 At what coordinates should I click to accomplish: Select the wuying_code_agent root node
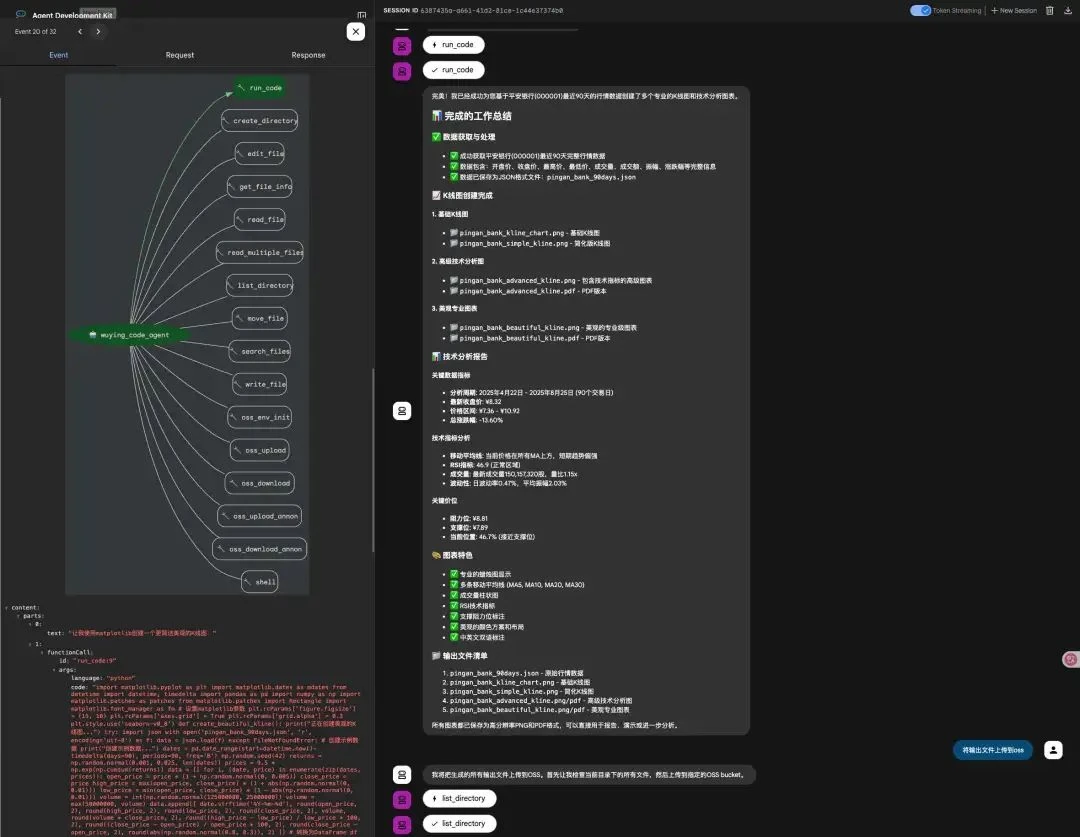pyautogui.click(x=131, y=335)
